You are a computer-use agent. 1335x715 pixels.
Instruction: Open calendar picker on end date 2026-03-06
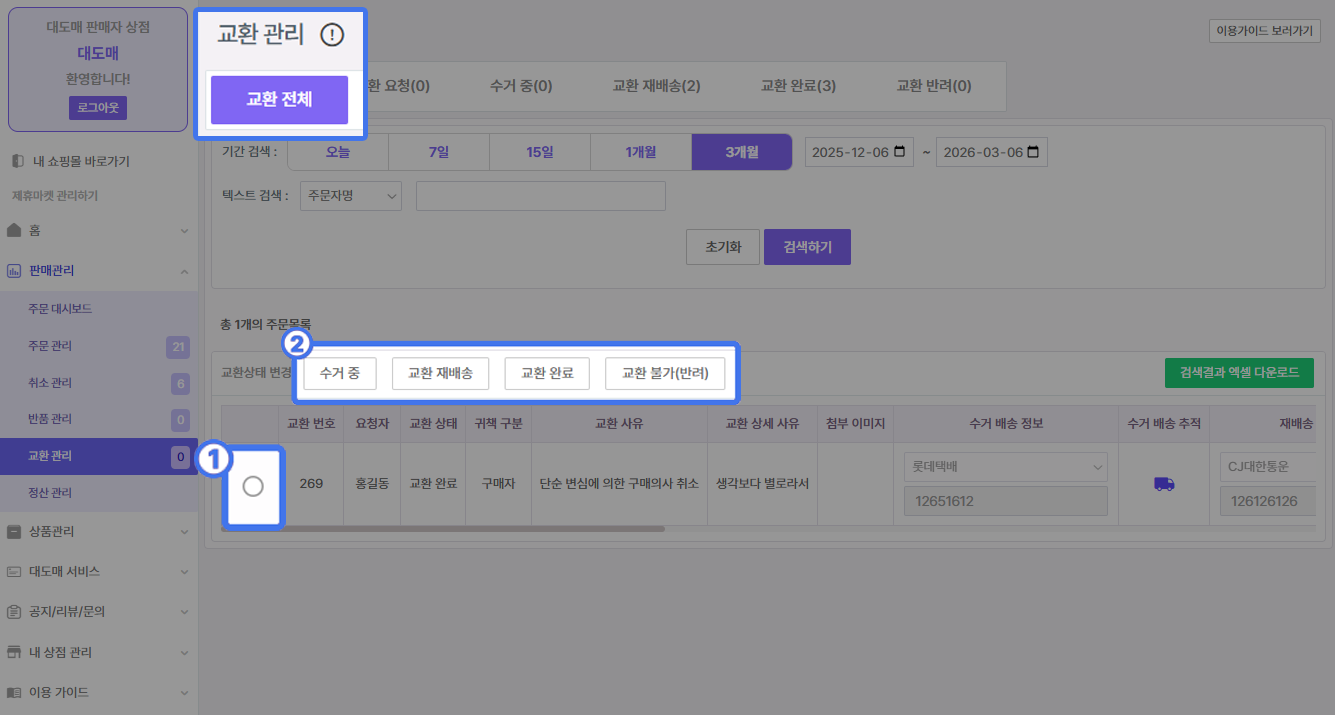(x=1032, y=153)
